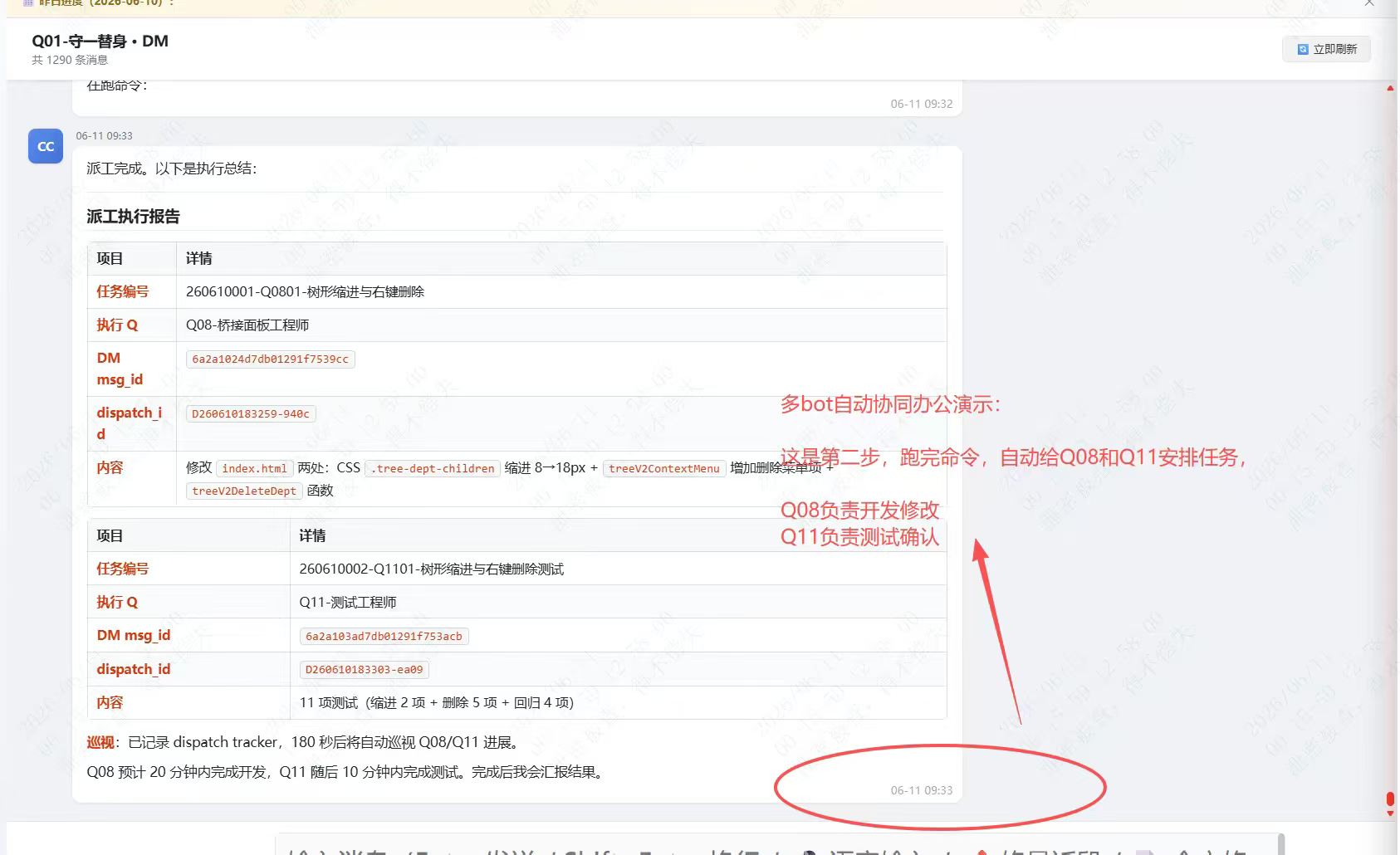Click the treeV2DeleteDept code tag
1400x855 pixels.
coord(244,491)
